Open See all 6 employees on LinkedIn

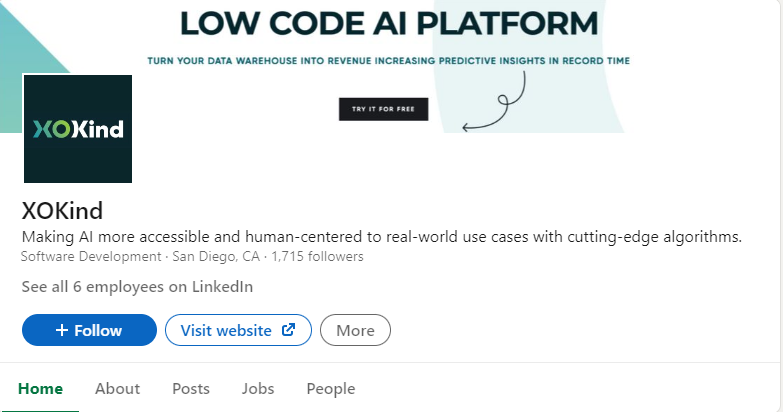point(137,287)
